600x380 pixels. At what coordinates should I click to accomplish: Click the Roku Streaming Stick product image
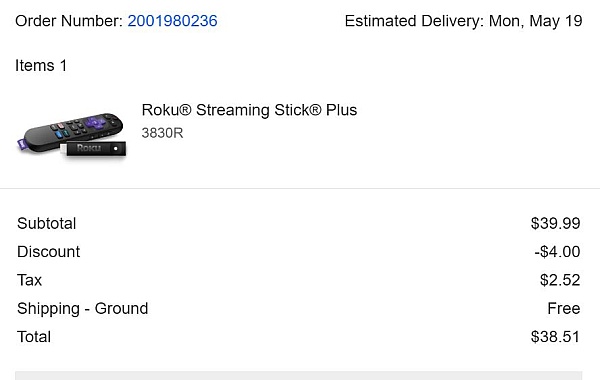72,135
